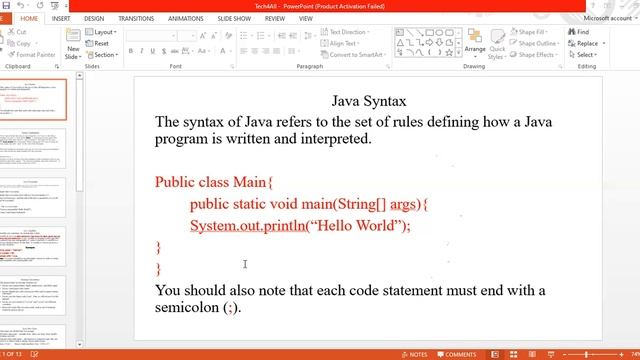This screenshot has height=360, width=640.
Task: Switch to Reading View in status bar
Action: (x=532, y=354)
